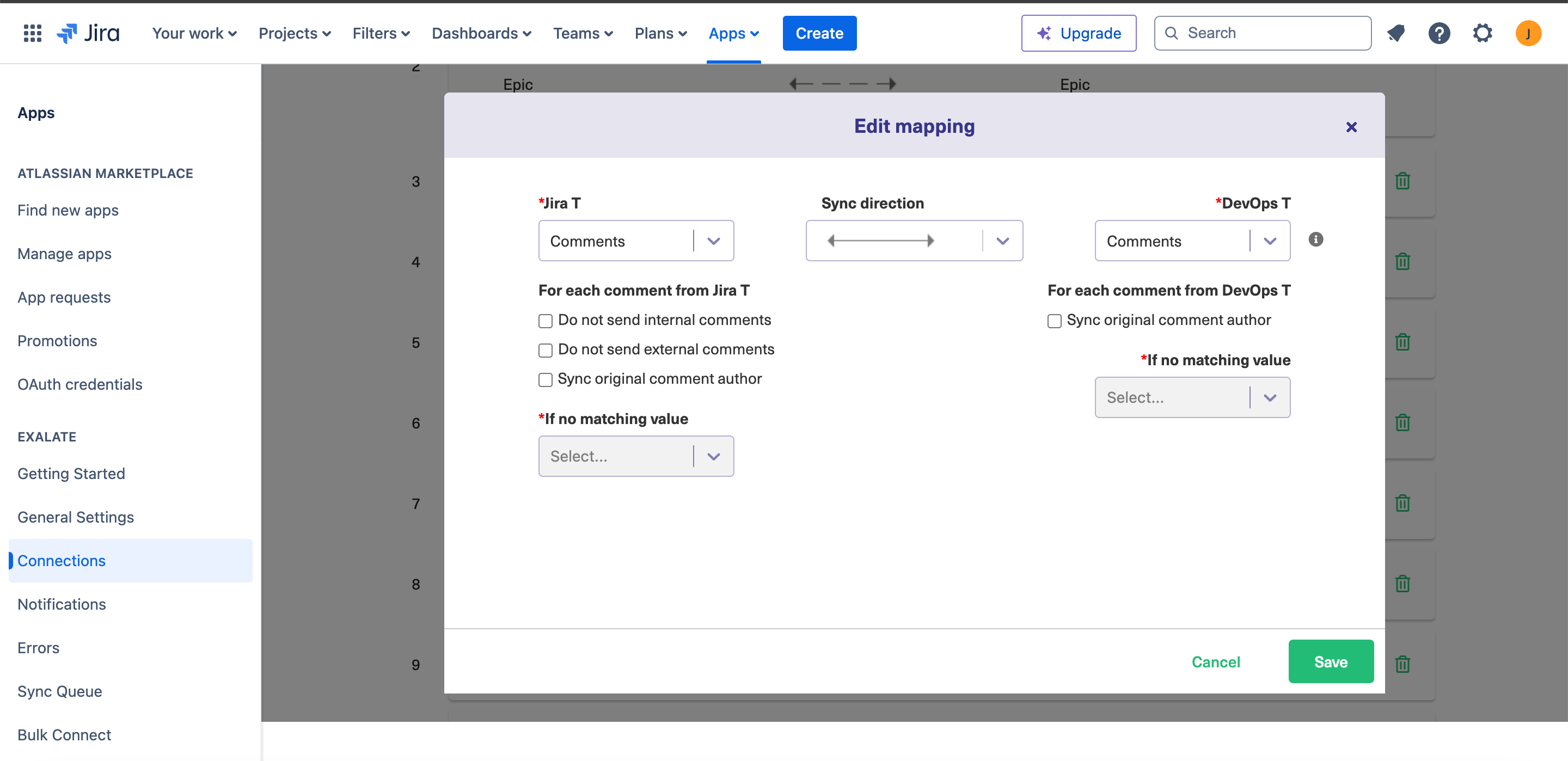Expand the Dashboards menu
Viewport: 1568px width, 761px height.
tap(481, 33)
